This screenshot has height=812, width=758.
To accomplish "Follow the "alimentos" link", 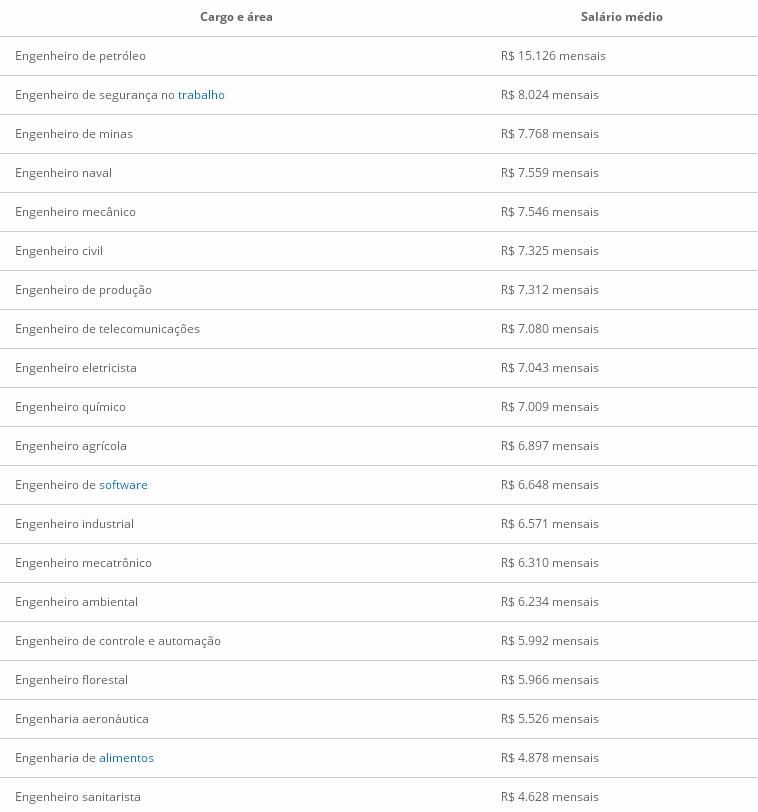I will (126, 758).
